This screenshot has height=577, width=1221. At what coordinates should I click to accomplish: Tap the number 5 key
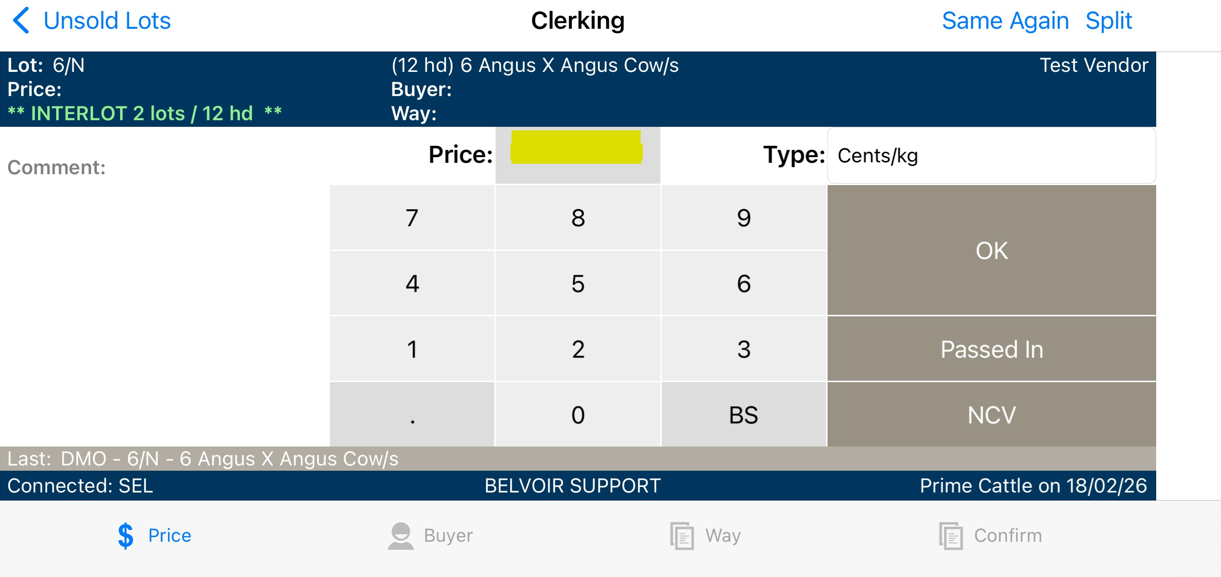[578, 284]
